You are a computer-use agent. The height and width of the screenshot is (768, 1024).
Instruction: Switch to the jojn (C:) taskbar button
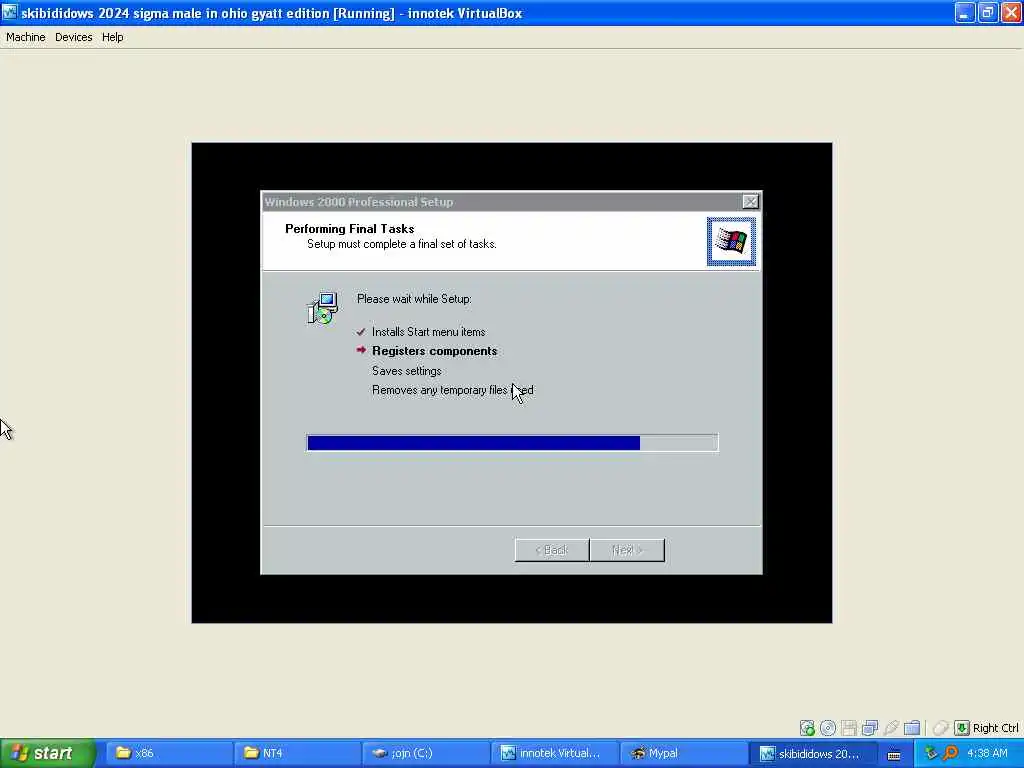tap(424, 753)
